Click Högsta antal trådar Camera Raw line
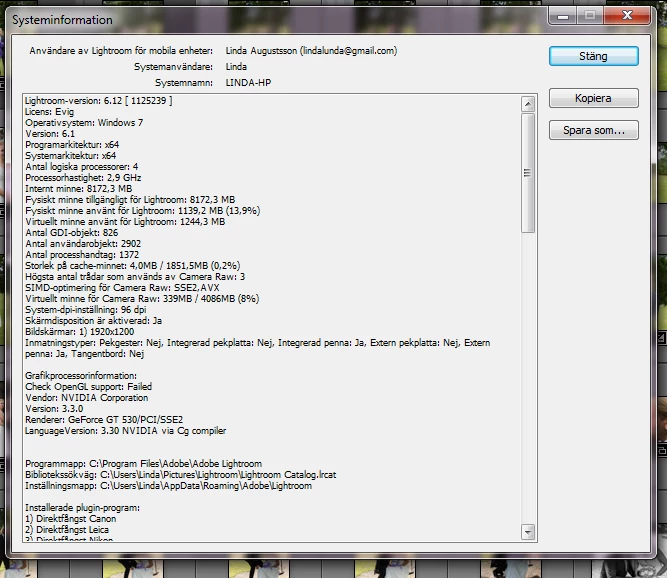Screen dimensions: 667x578 [135, 277]
